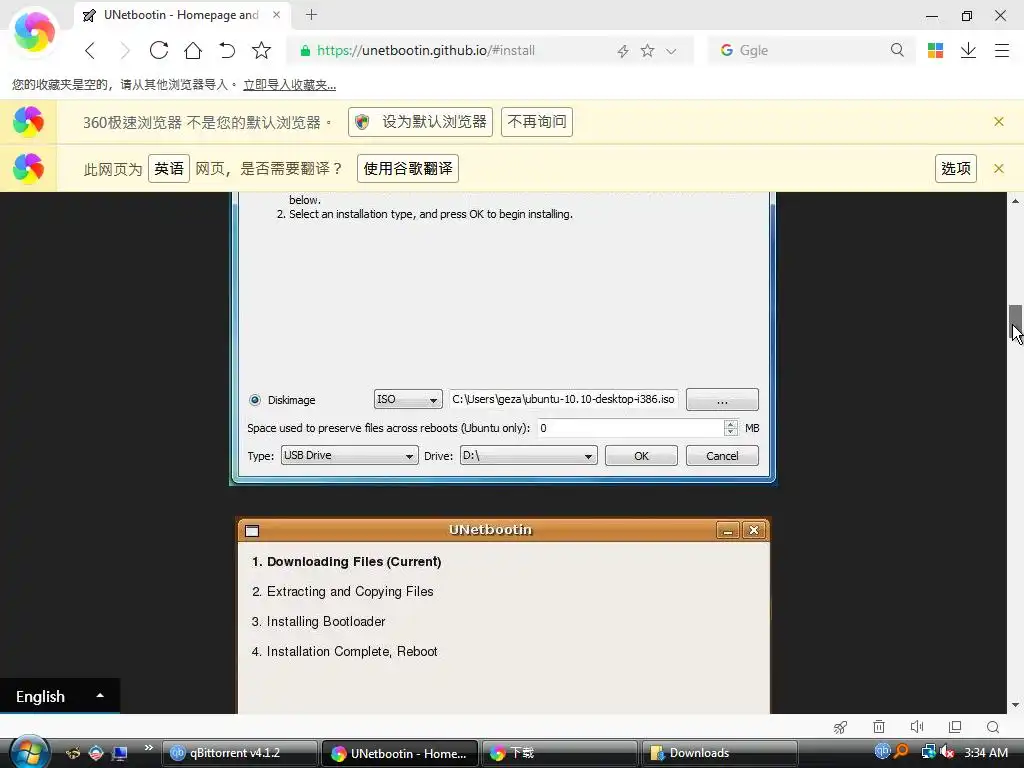Expand the address bar history chevron
This screenshot has height=768, width=1024.
(671, 51)
